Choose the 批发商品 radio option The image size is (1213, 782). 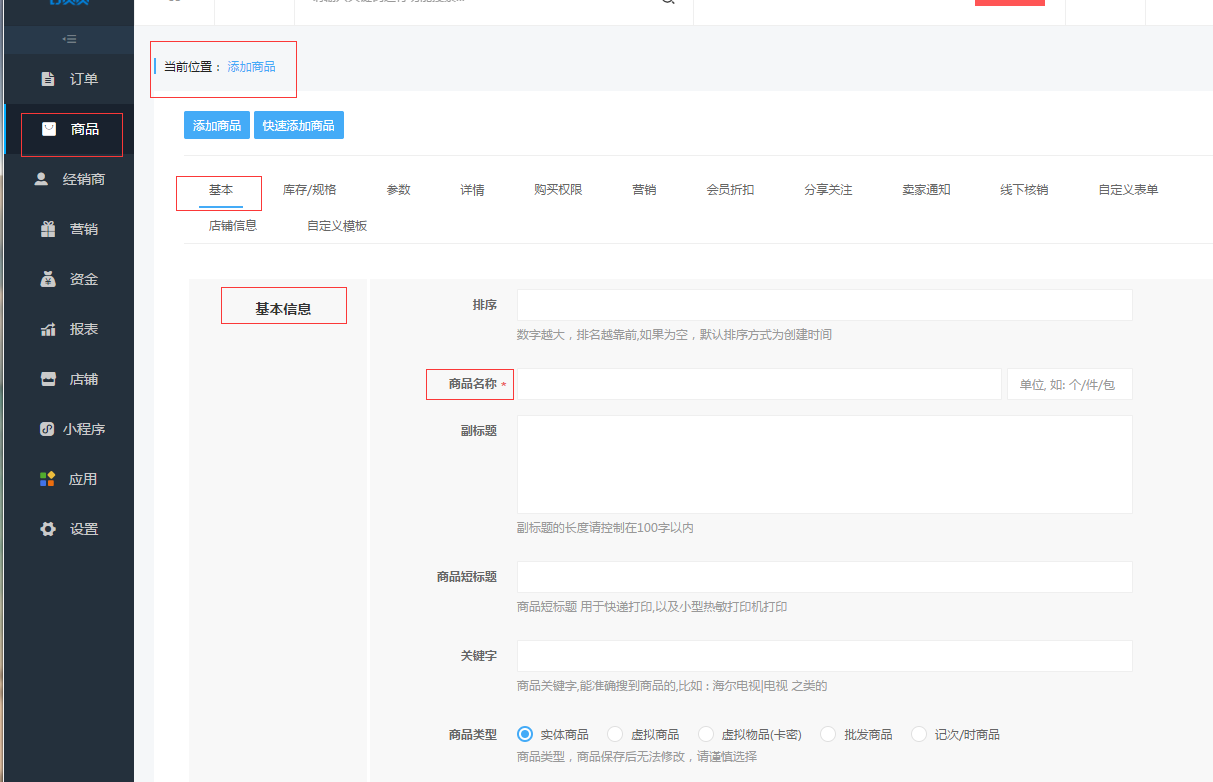(828, 734)
